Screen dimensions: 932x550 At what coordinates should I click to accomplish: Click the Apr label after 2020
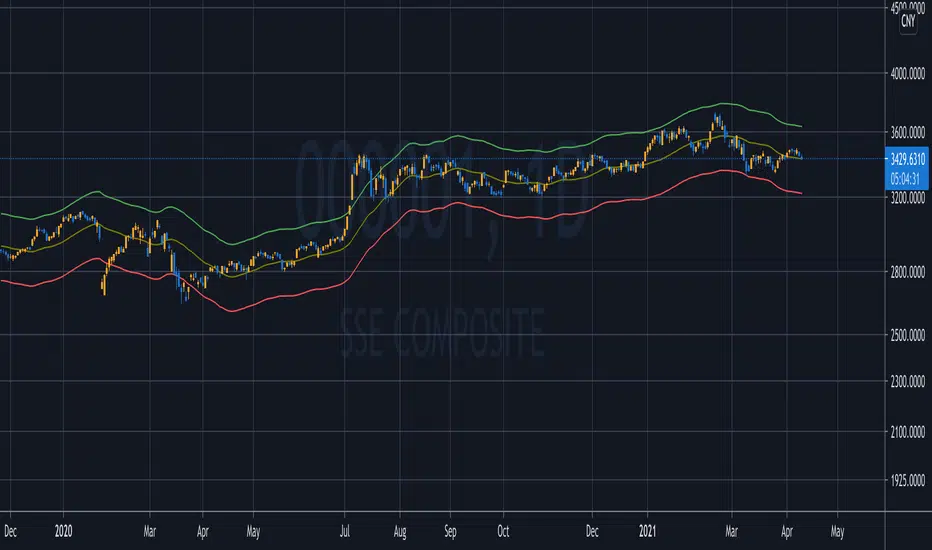pyautogui.click(x=203, y=532)
